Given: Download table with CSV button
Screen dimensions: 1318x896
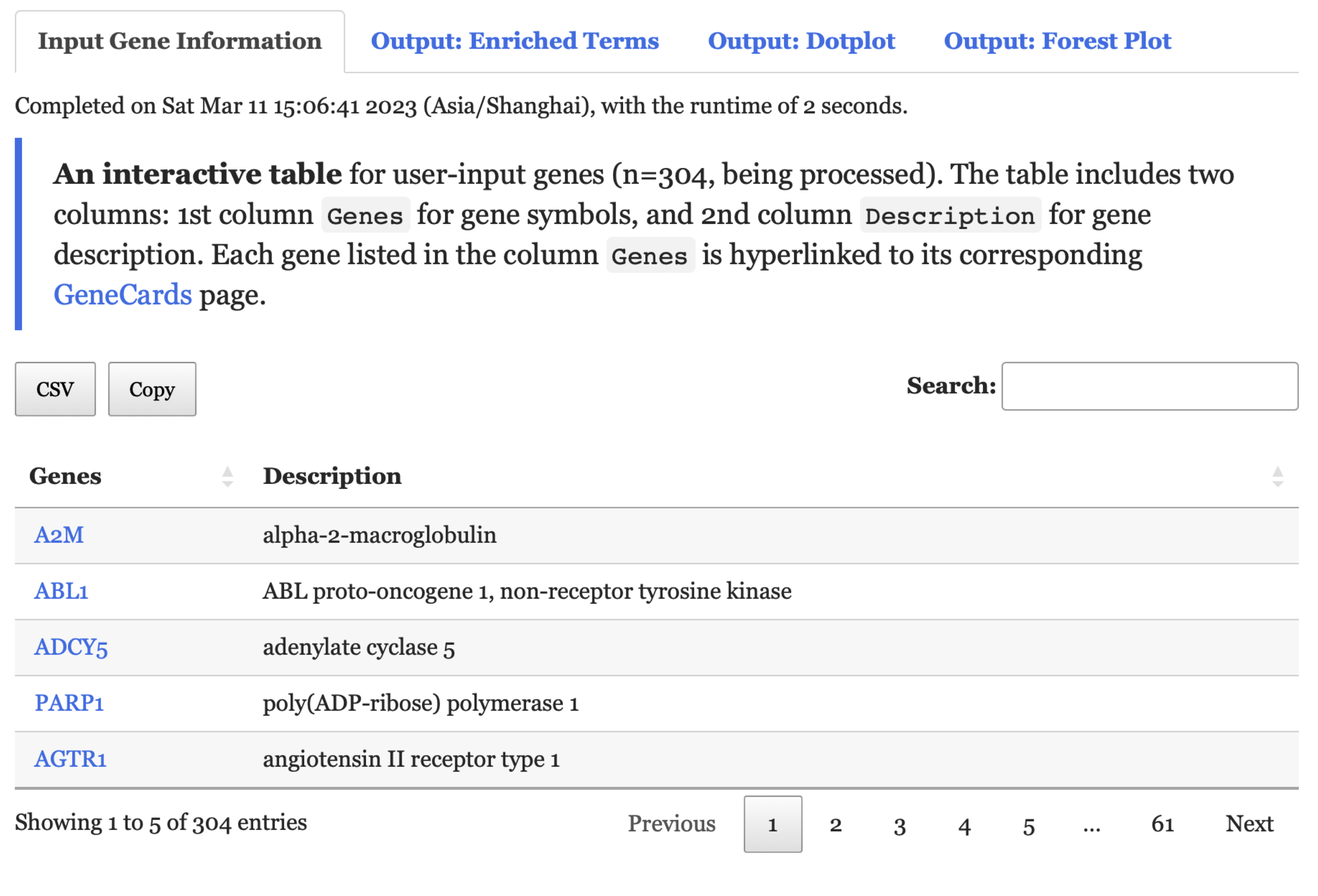Looking at the screenshot, I should pos(55,389).
